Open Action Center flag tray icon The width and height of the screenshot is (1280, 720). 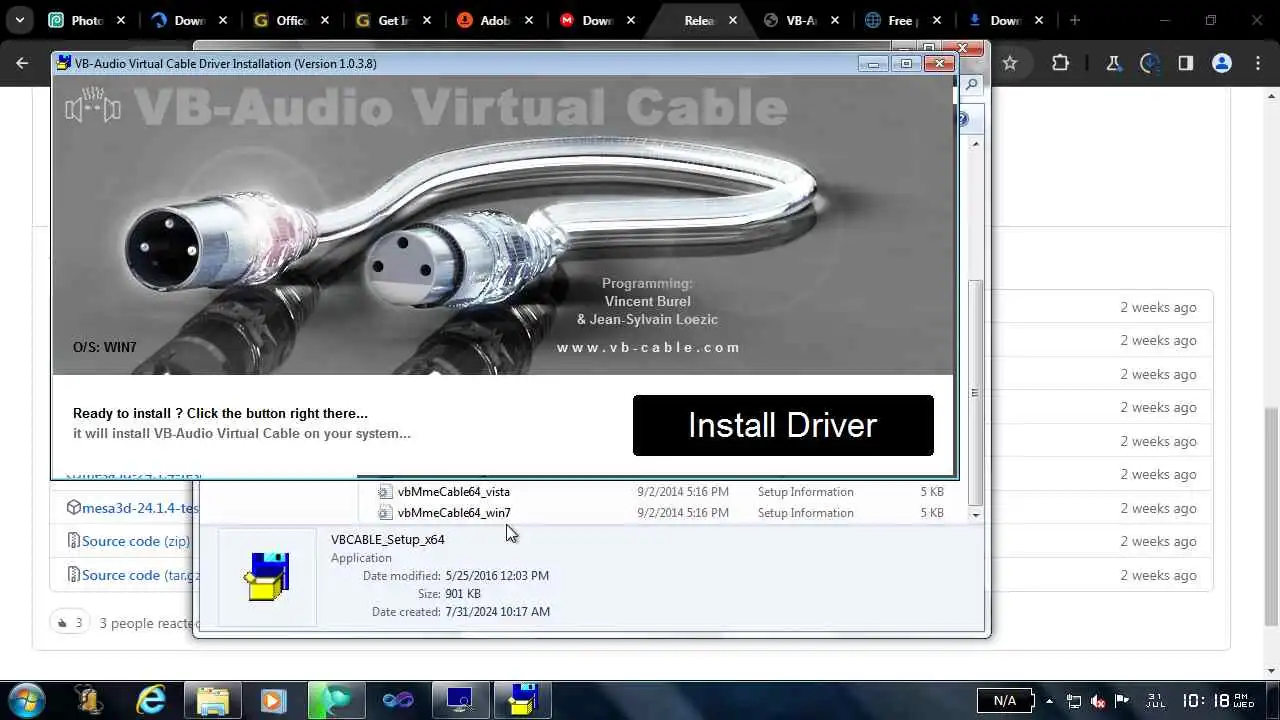(1122, 701)
